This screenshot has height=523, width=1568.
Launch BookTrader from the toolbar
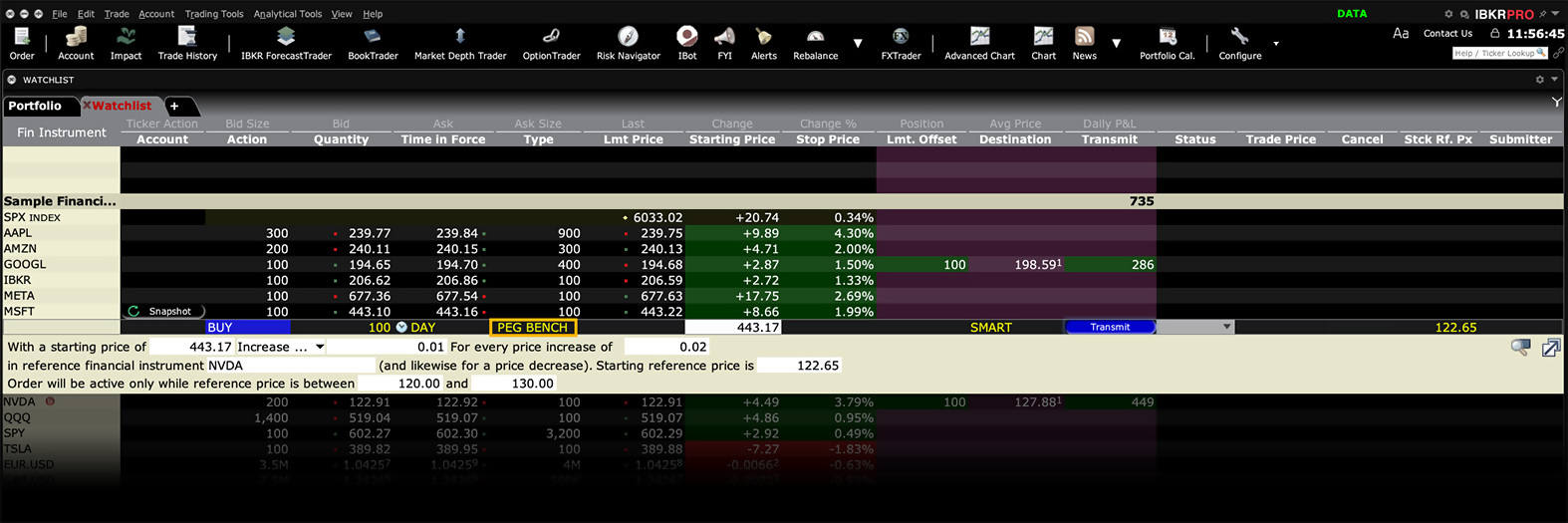tap(373, 44)
